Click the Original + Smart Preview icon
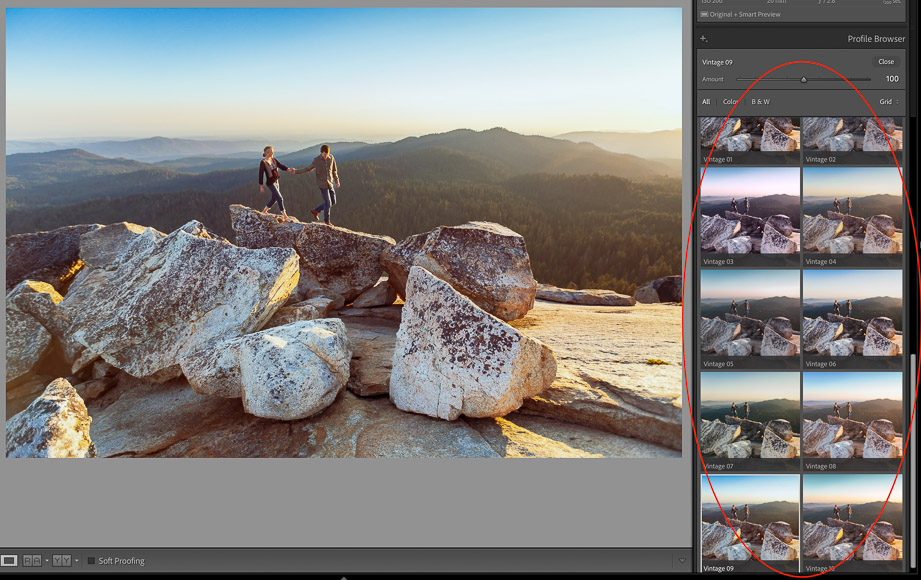Viewport: 921px width, 580px height. click(704, 14)
